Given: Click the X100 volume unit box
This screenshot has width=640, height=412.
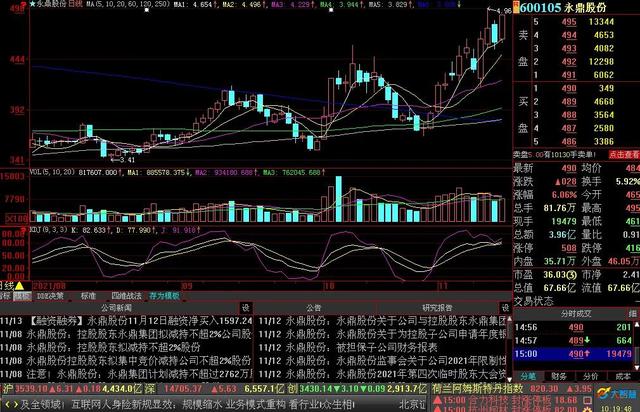Looking at the screenshot, I should [17, 219].
